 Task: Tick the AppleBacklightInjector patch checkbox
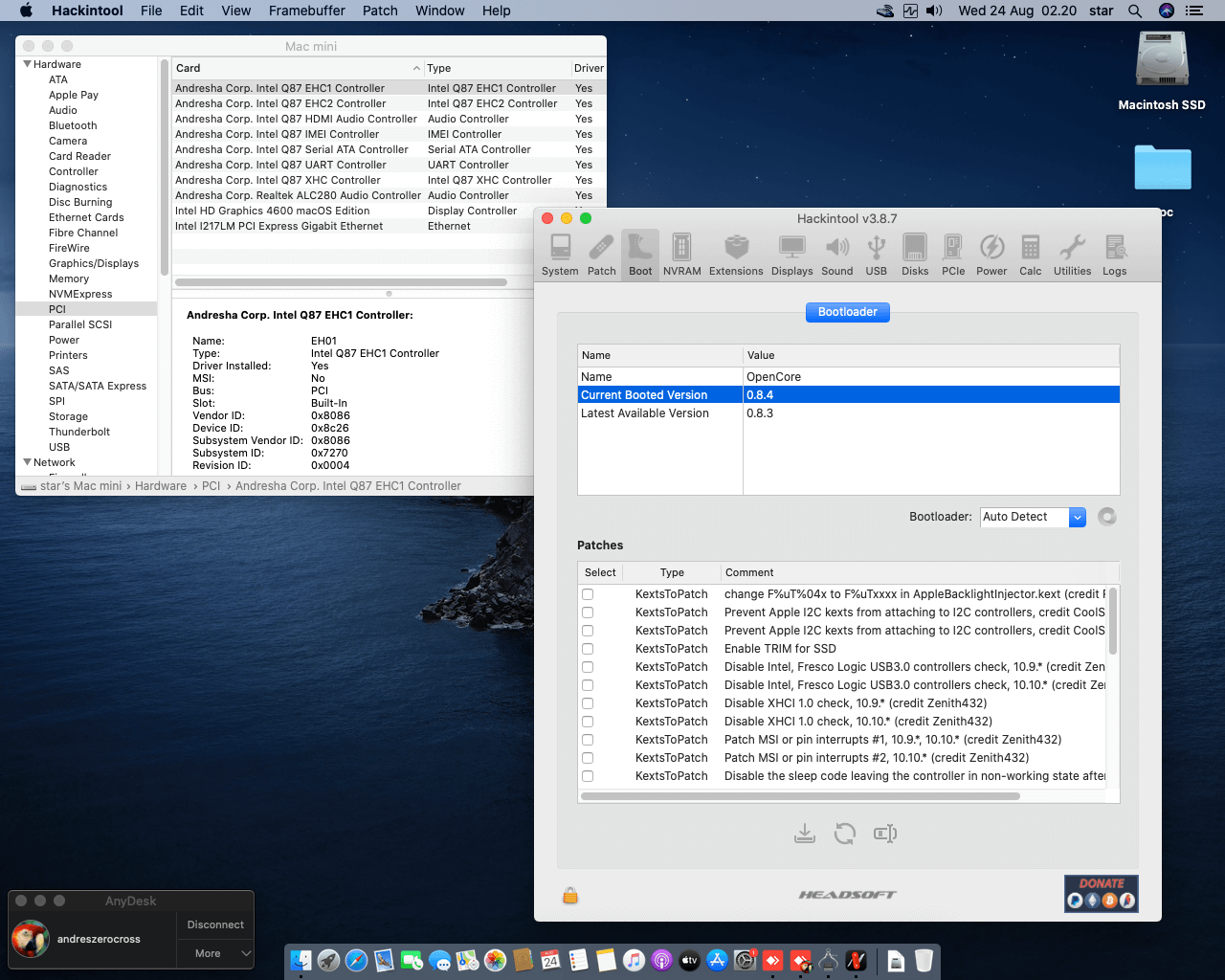click(588, 594)
